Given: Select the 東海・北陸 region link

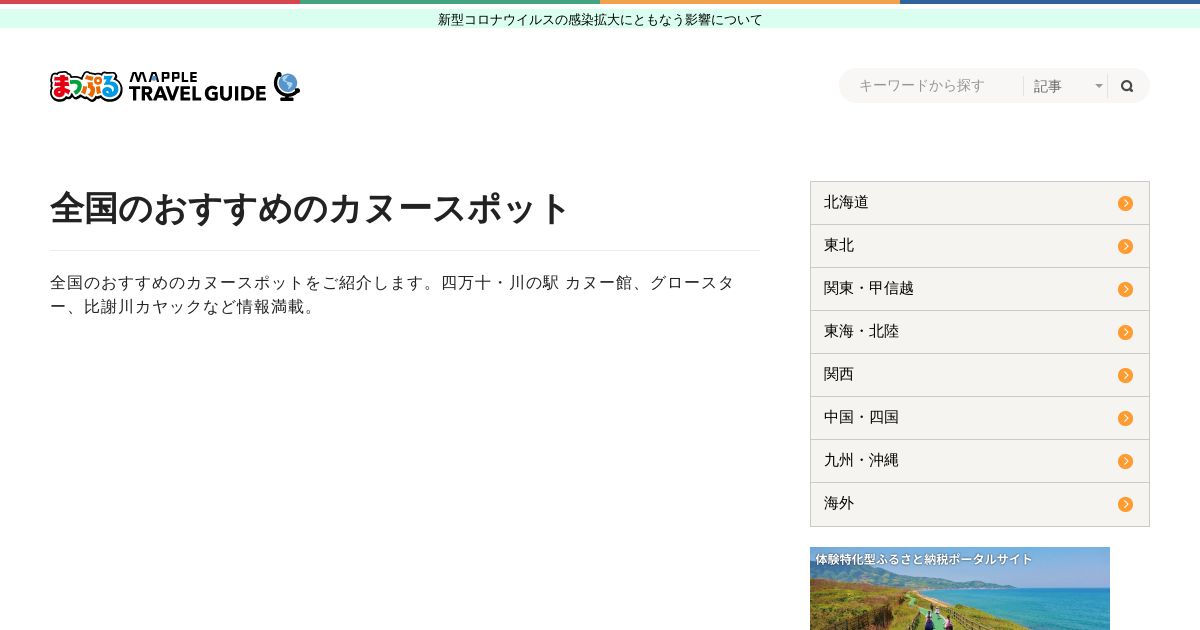Looking at the screenshot, I should [980, 332].
